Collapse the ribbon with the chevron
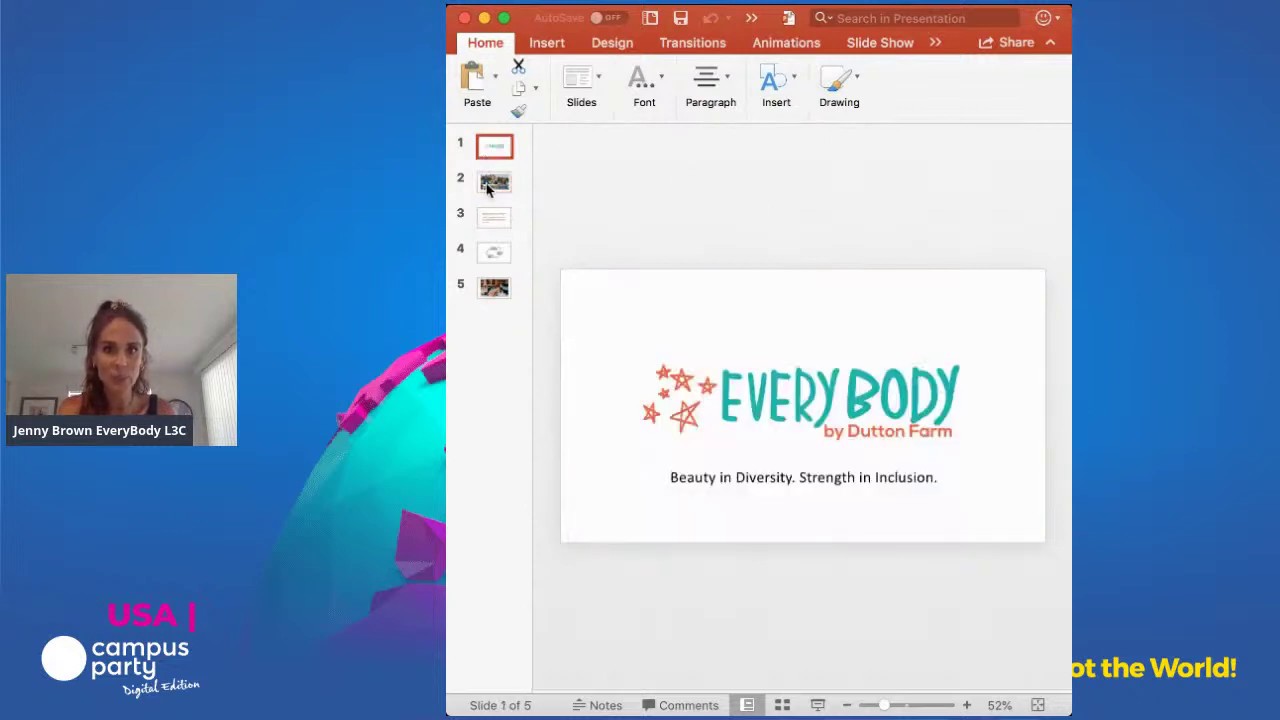 [1050, 42]
